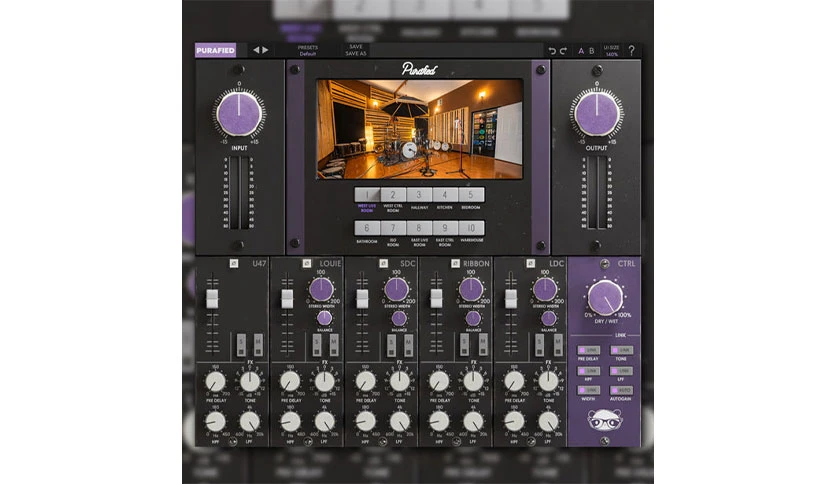This screenshot has height=484, width=836.
Task: Toggle the PRE DELAY link switch
Action: point(589,350)
